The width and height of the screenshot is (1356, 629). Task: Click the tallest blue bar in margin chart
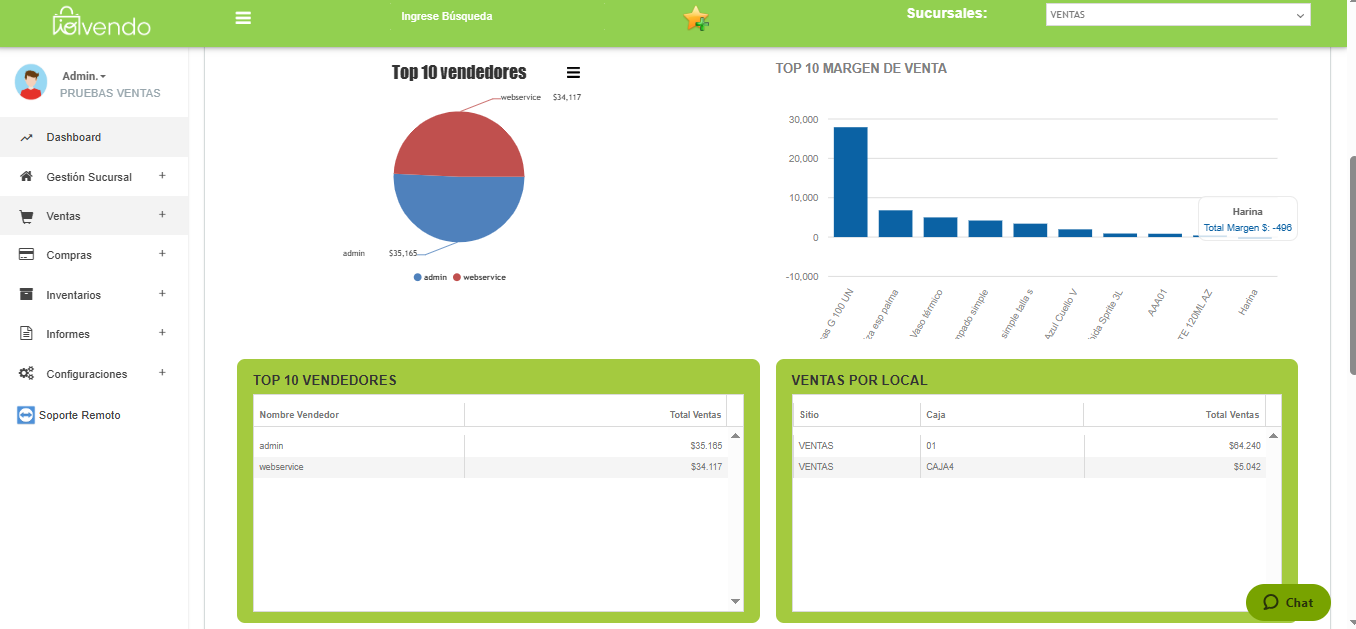pyautogui.click(x=850, y=182)
